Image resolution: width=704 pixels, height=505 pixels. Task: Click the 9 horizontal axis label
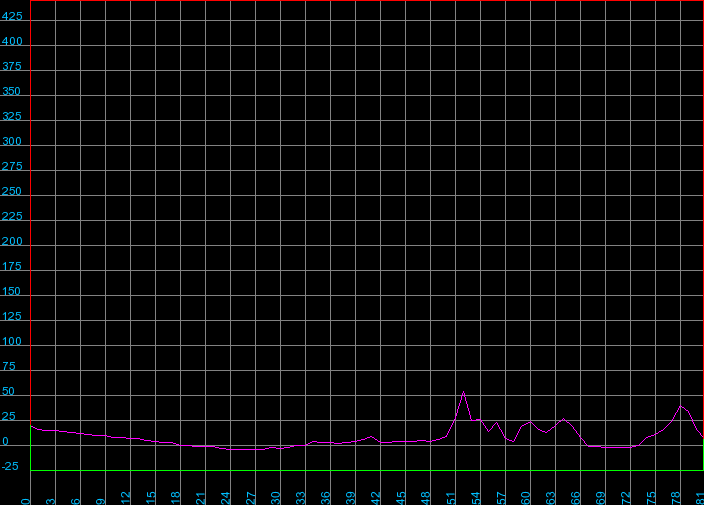(x=101, y=501)
